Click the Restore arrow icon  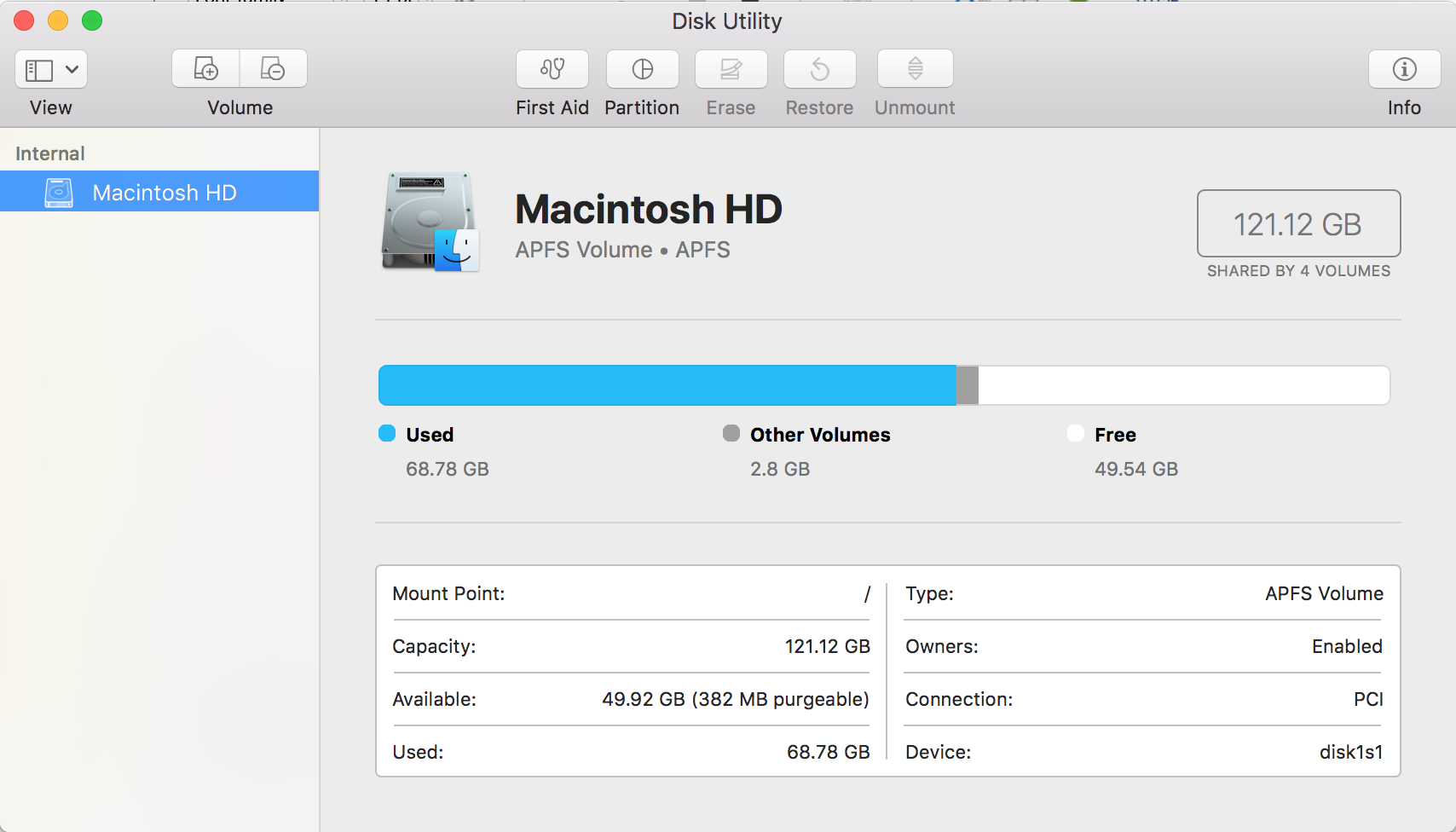tap(820, 69)
